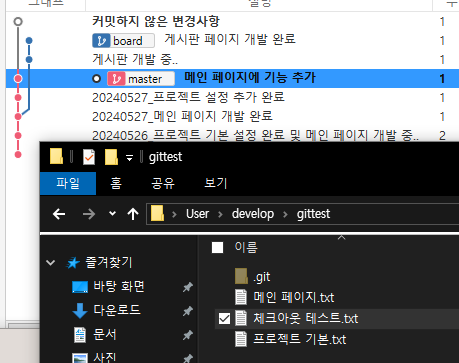459x363 pixels.
Task: Select the master branch label
Action: pos(141,79)
